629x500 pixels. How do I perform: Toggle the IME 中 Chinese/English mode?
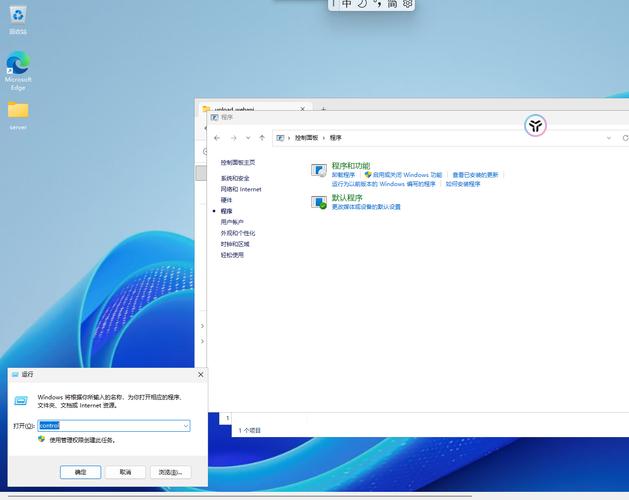346,4
